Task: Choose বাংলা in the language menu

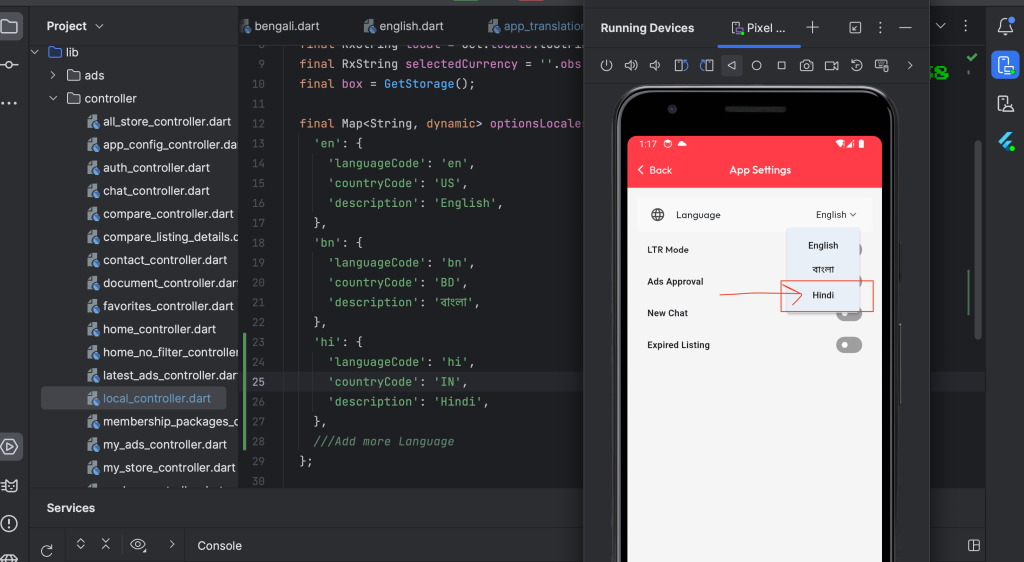Action: (x=823, y=270)
